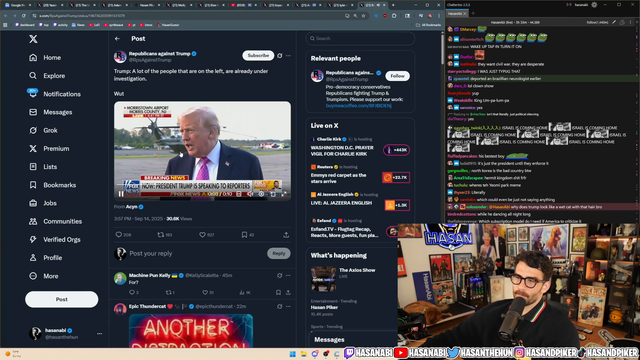The image size is (640, 360).
Task: Click the Jobs briefcase icon
Action: click(33, 203)
